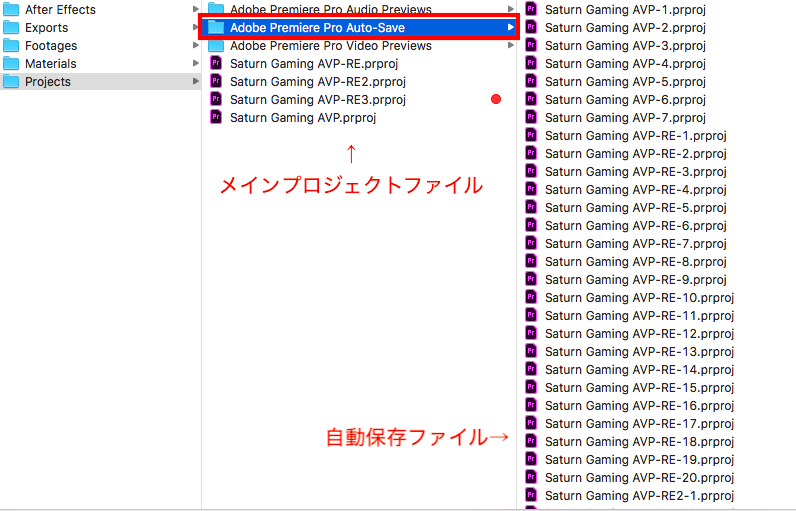Select file name Saturn Gaming AVP-RE-9.prproj
The image size is (796, 511).
636,280
